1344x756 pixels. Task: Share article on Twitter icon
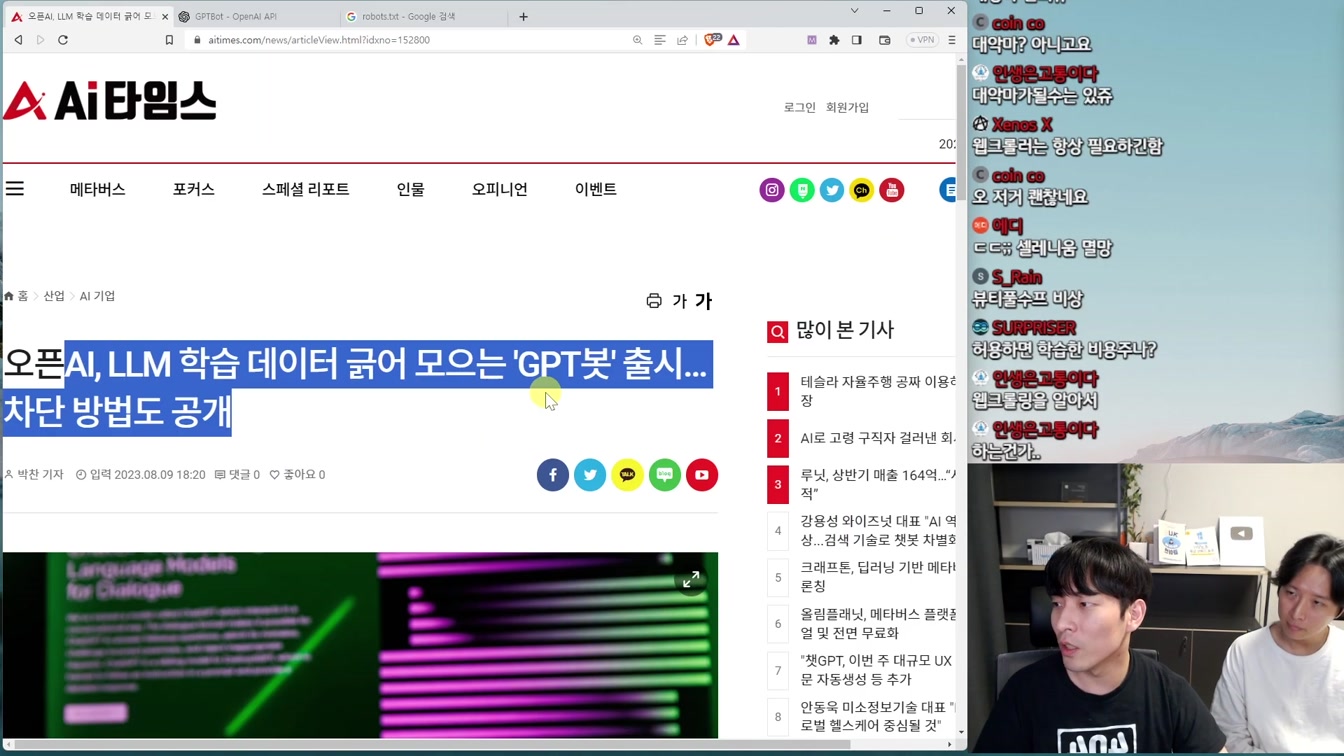[x=590, y=475]
